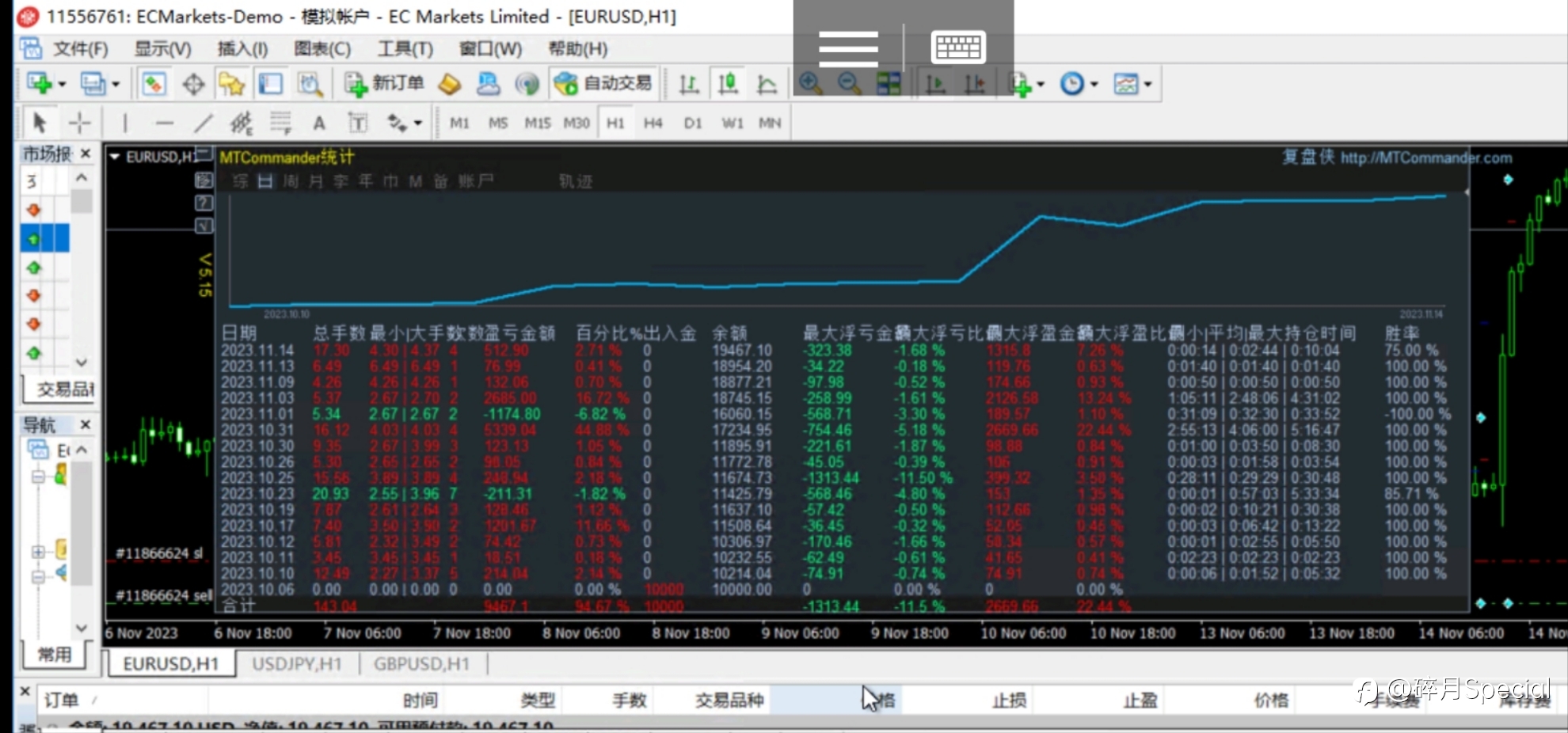
Task: Select the equidistant channel tool
Action: point(242,123)
